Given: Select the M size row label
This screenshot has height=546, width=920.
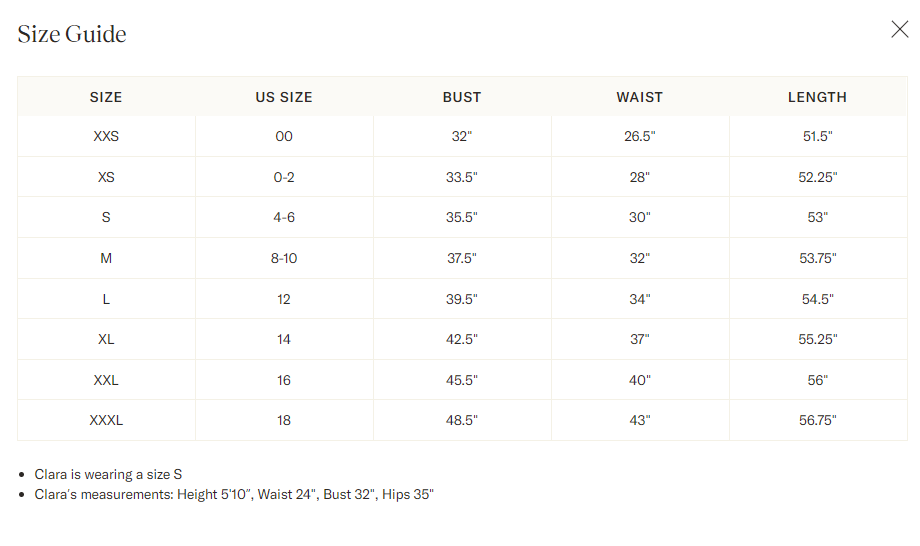Looking at the screenshot, I should 106,258.
